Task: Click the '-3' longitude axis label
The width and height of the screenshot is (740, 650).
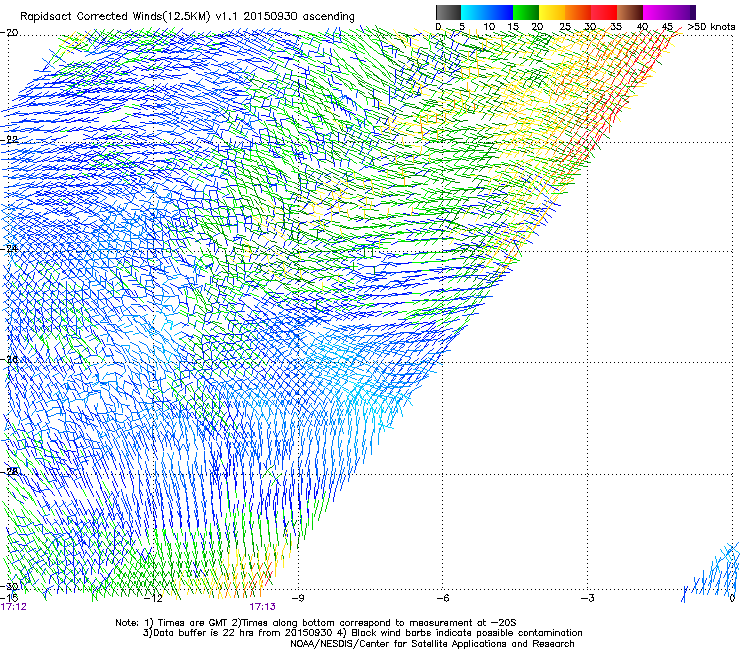Action: pyautogui.click(x=588, y=598)
